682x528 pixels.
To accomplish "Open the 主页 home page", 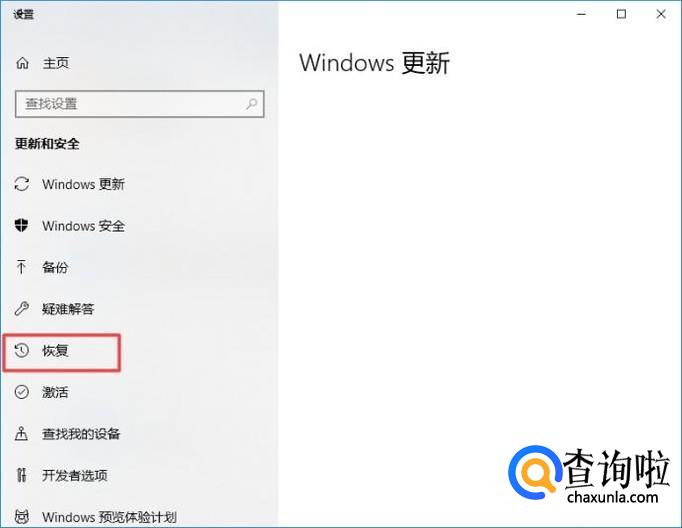I will 56,63.
